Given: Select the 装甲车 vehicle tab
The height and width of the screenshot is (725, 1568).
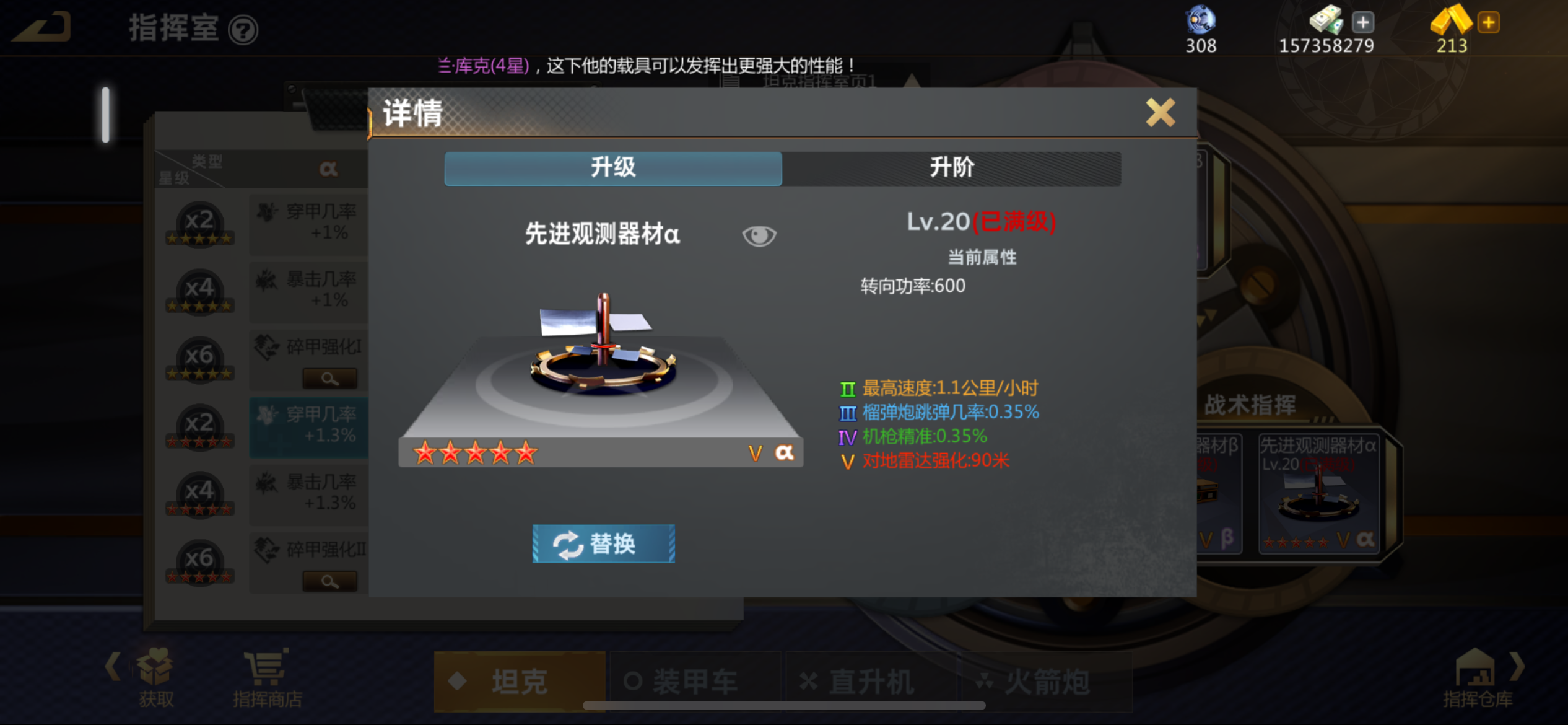Looking at the screenshot, I should point(696,682).
